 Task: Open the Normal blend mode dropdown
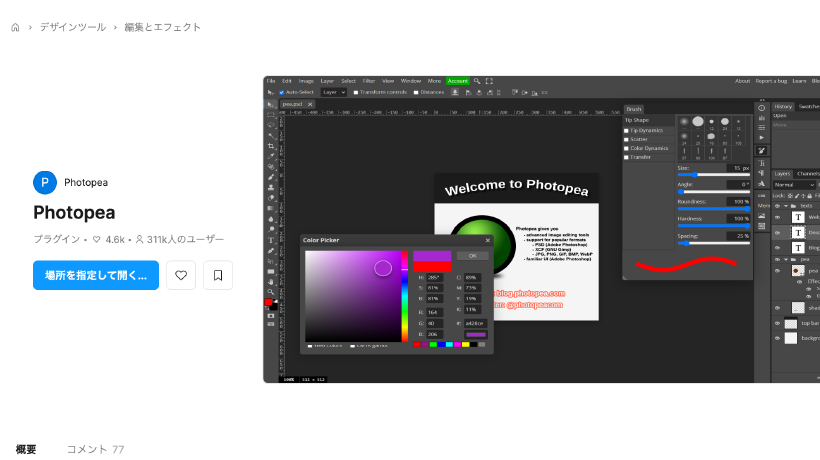pos(794,185)
